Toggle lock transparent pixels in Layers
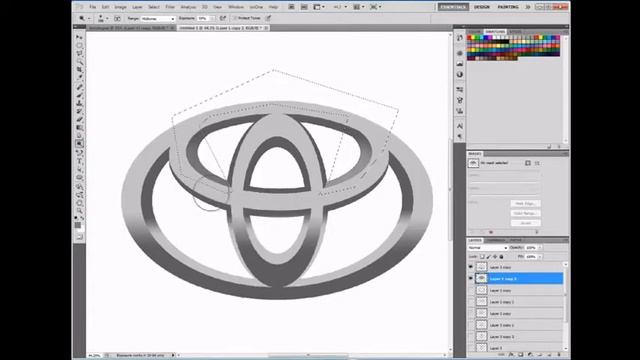The width and height of the screenshot is (640, 360). tap(482, 257)
